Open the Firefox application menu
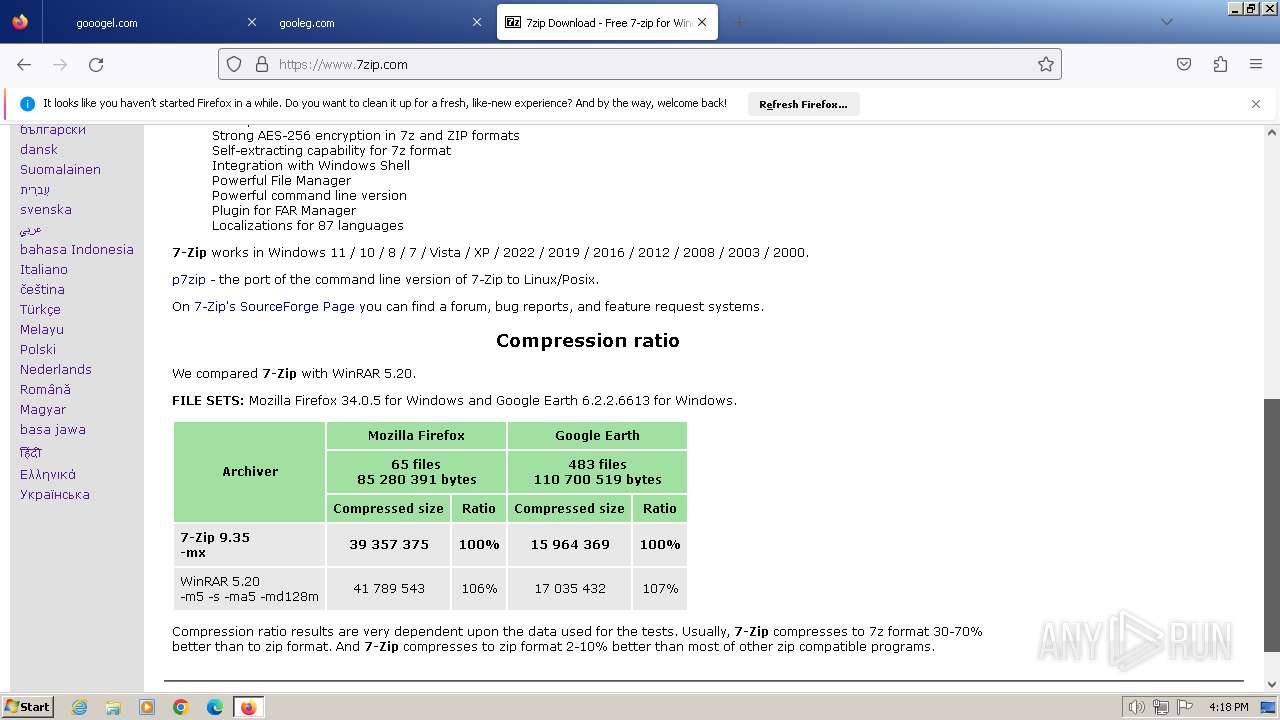The width and height of the screenshot is (1280, 720). [x=1256, y=64]
